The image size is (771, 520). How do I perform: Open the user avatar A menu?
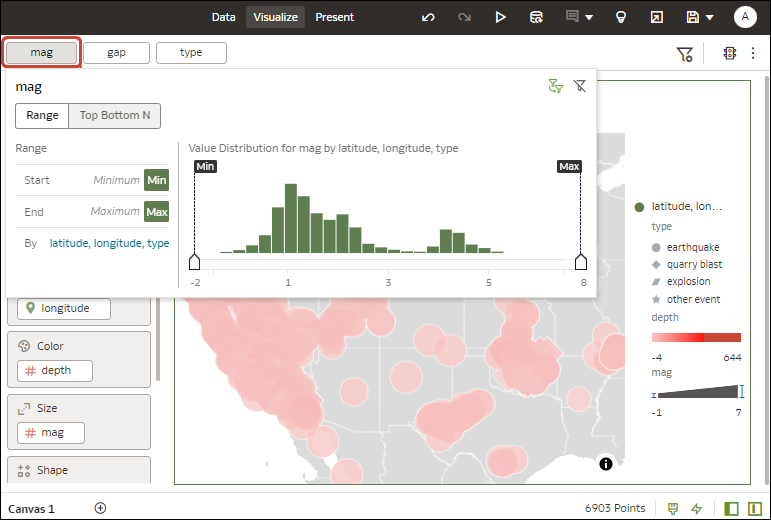[745, 17]
